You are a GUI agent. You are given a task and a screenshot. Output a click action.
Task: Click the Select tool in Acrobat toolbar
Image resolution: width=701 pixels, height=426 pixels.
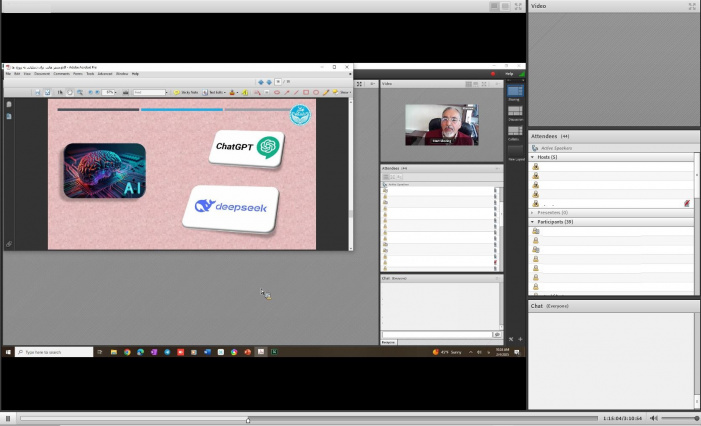click(x=60, y=93)
